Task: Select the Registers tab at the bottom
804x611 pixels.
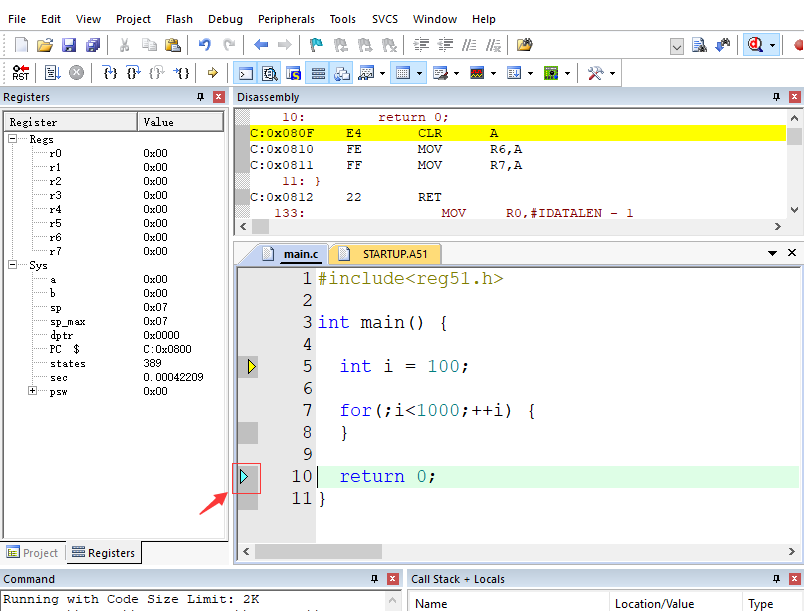Action: click(x=104, y=553)
